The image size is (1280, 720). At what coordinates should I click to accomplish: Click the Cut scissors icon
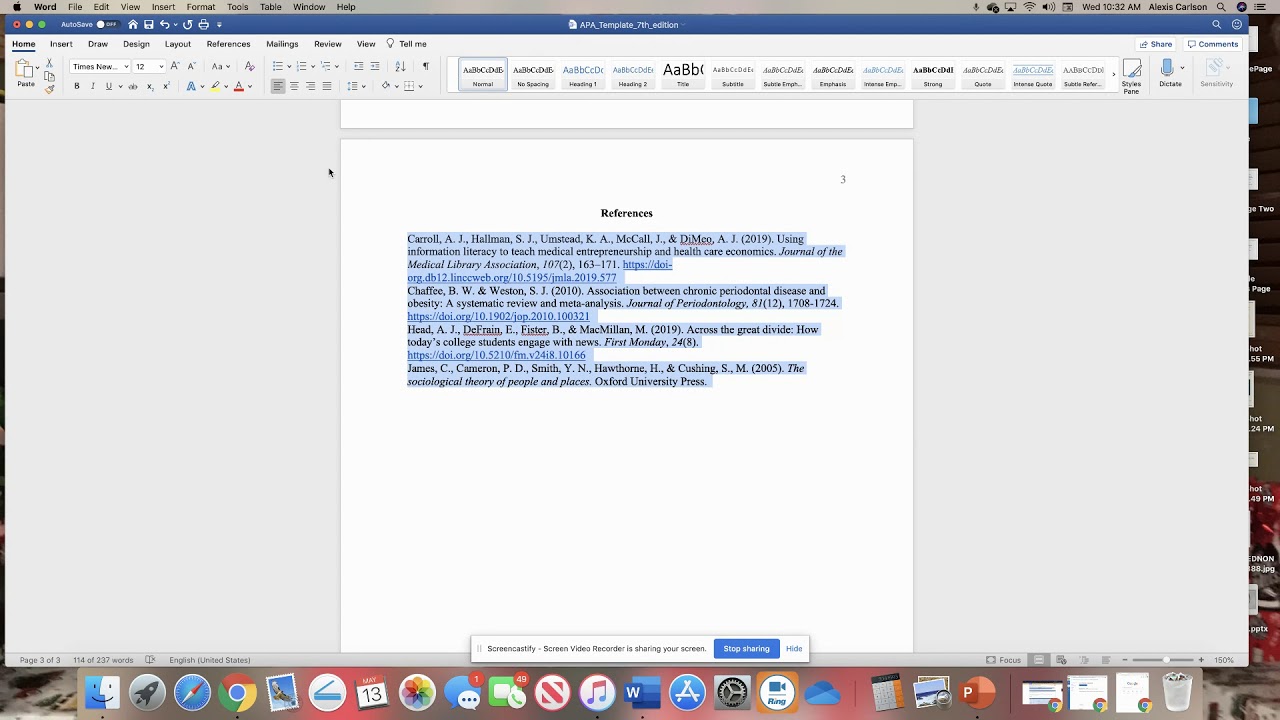pyautogui.click(x=49, y=63)
